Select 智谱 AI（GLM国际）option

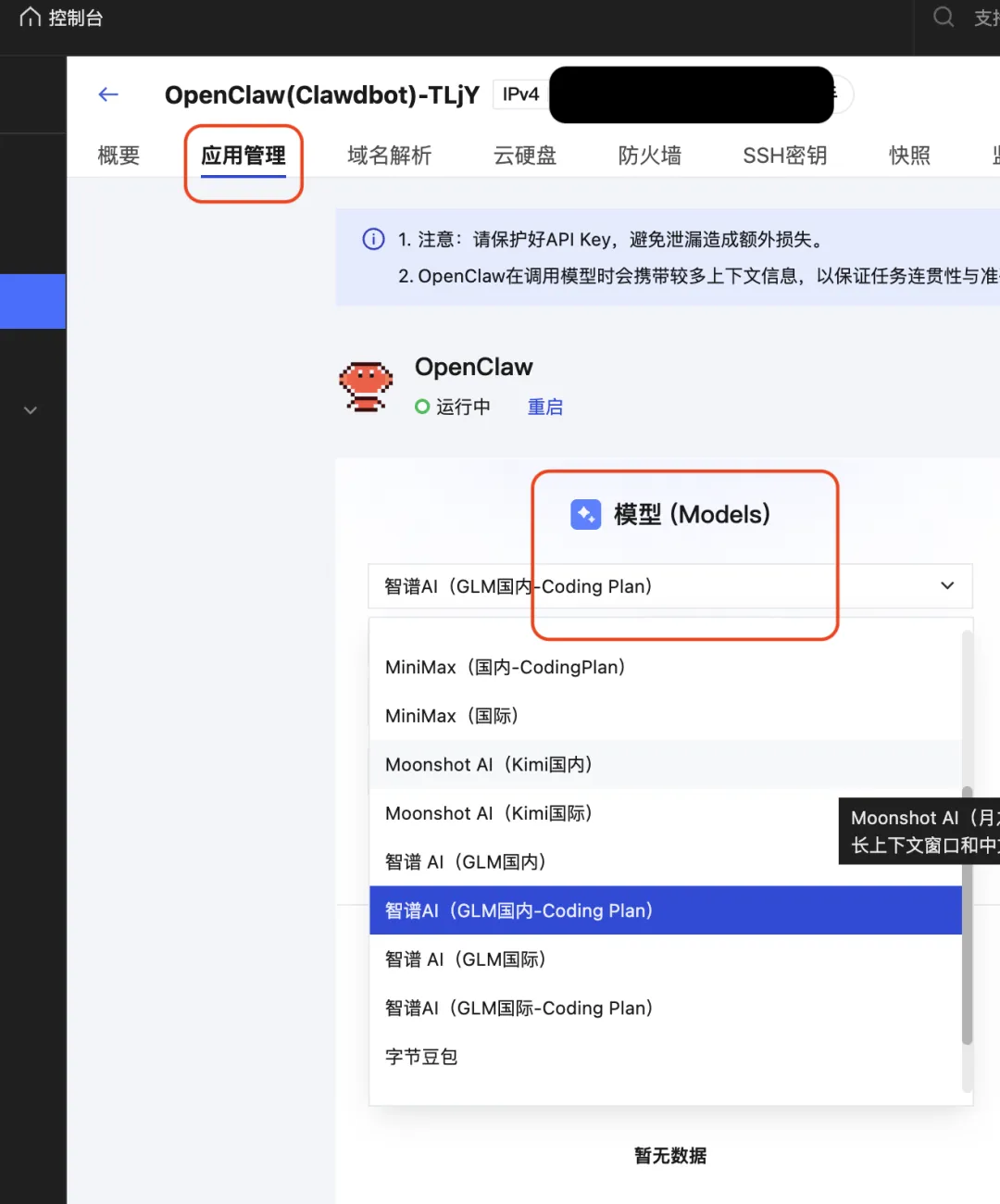coord(666,959)
